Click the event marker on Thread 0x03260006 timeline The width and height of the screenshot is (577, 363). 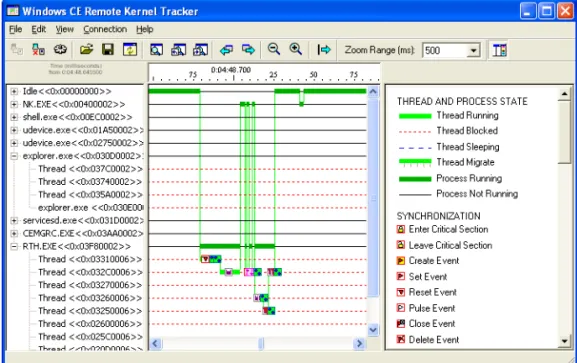tap(261, 298)
